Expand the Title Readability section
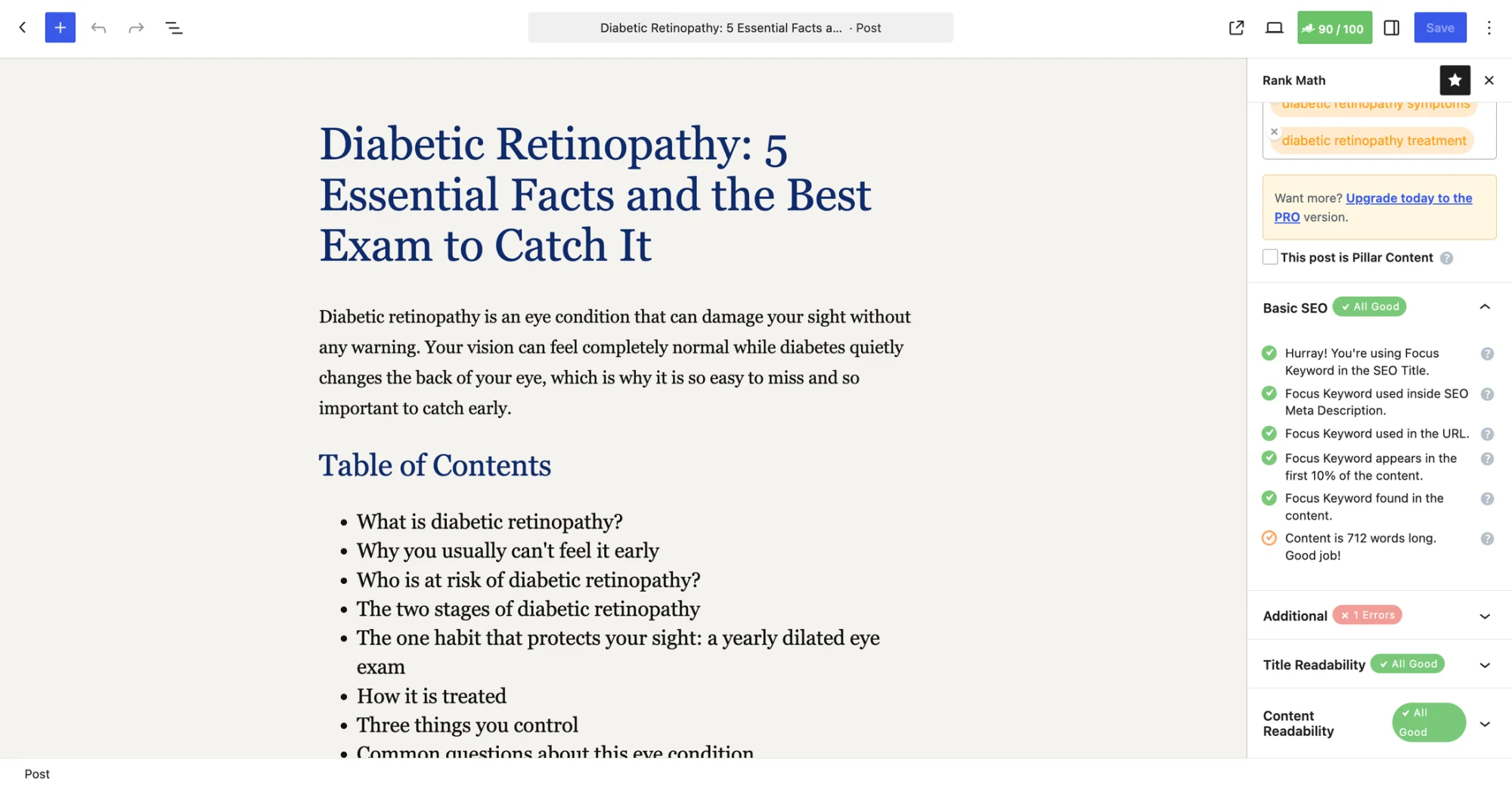Screen dimensions: 1512x789 (x=1485, y=665)
